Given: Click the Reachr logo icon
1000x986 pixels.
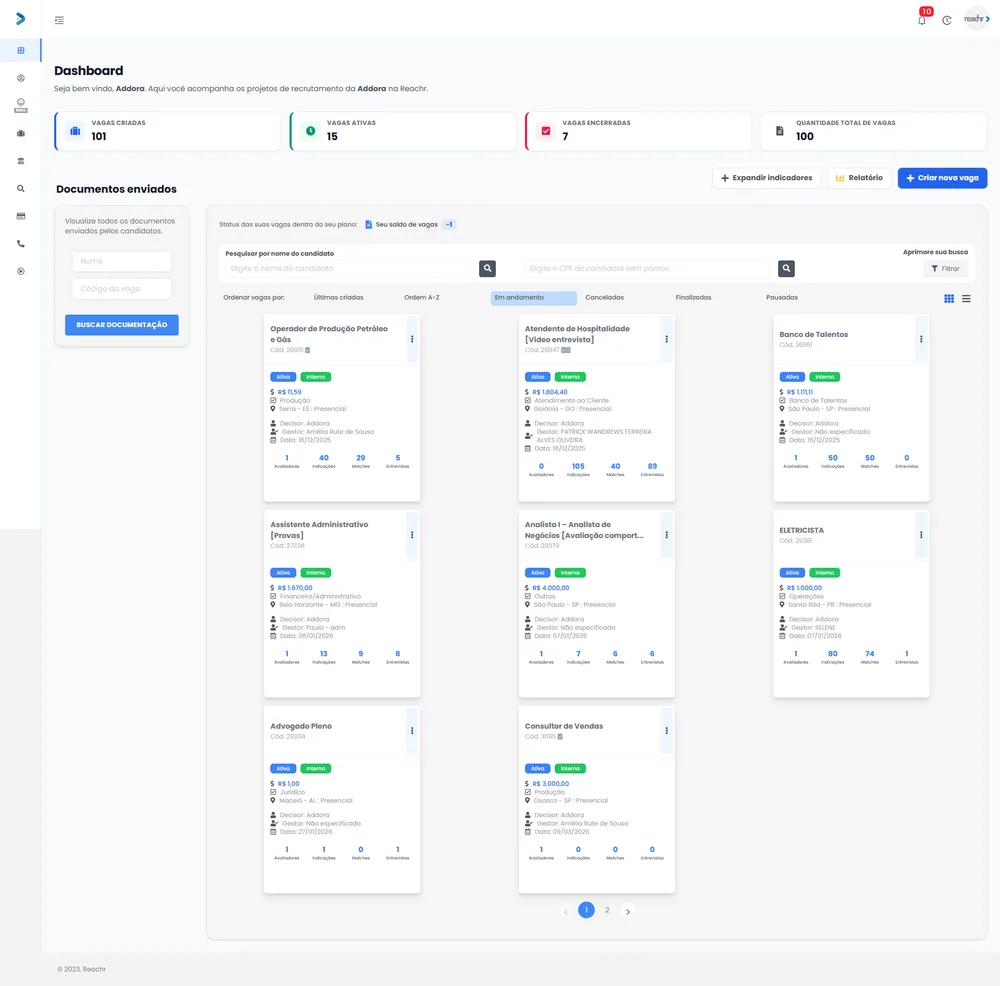Looking at the screenshot, I should click(x=20, y=18).
